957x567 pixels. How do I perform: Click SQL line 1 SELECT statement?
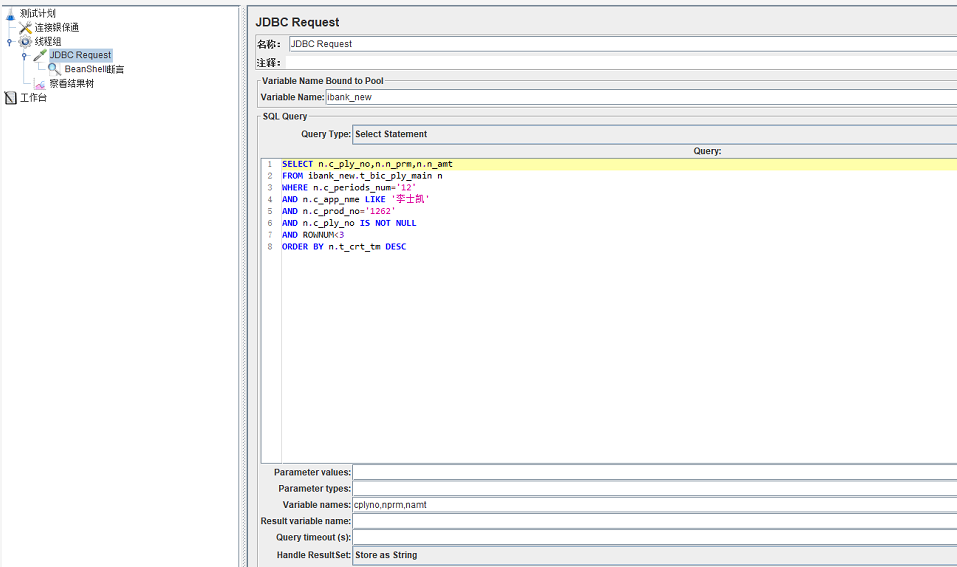(367, 164)
